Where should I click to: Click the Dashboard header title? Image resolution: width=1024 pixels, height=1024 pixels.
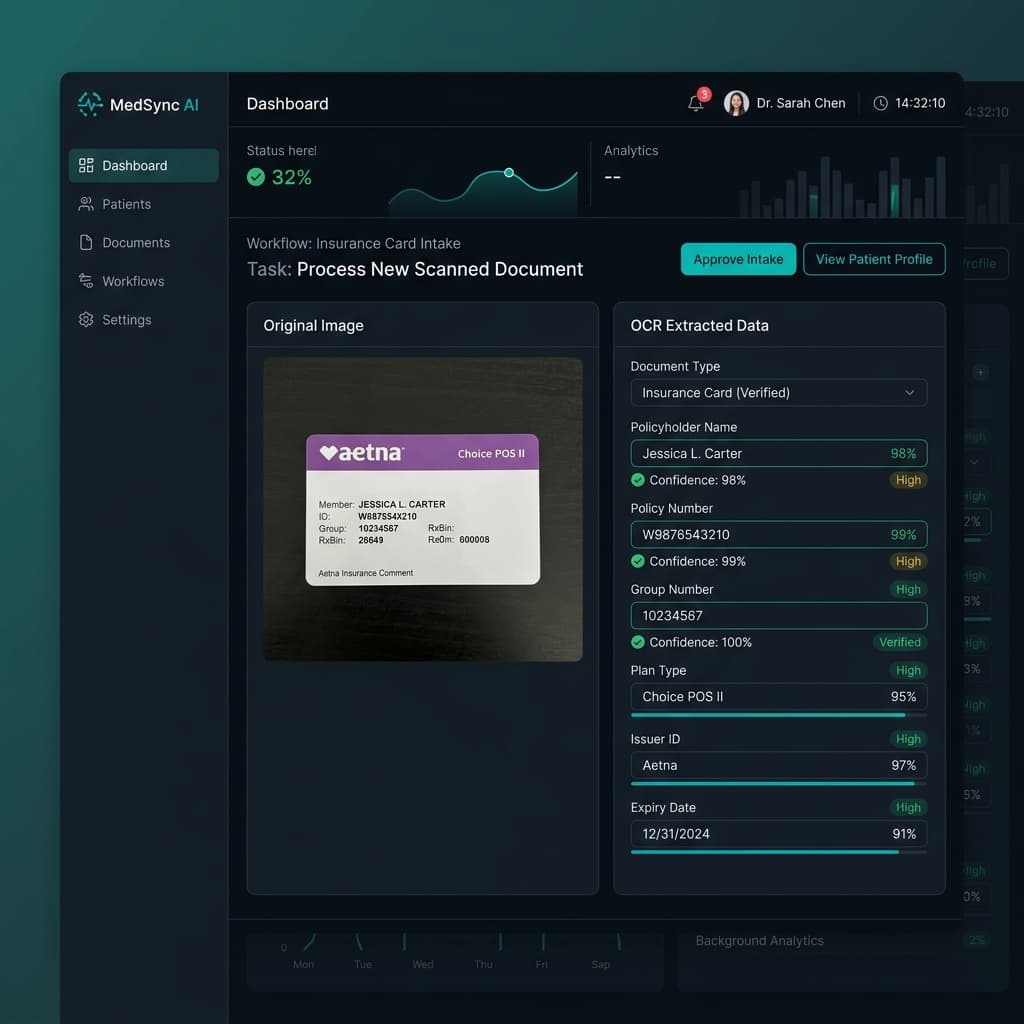(287, 103)
